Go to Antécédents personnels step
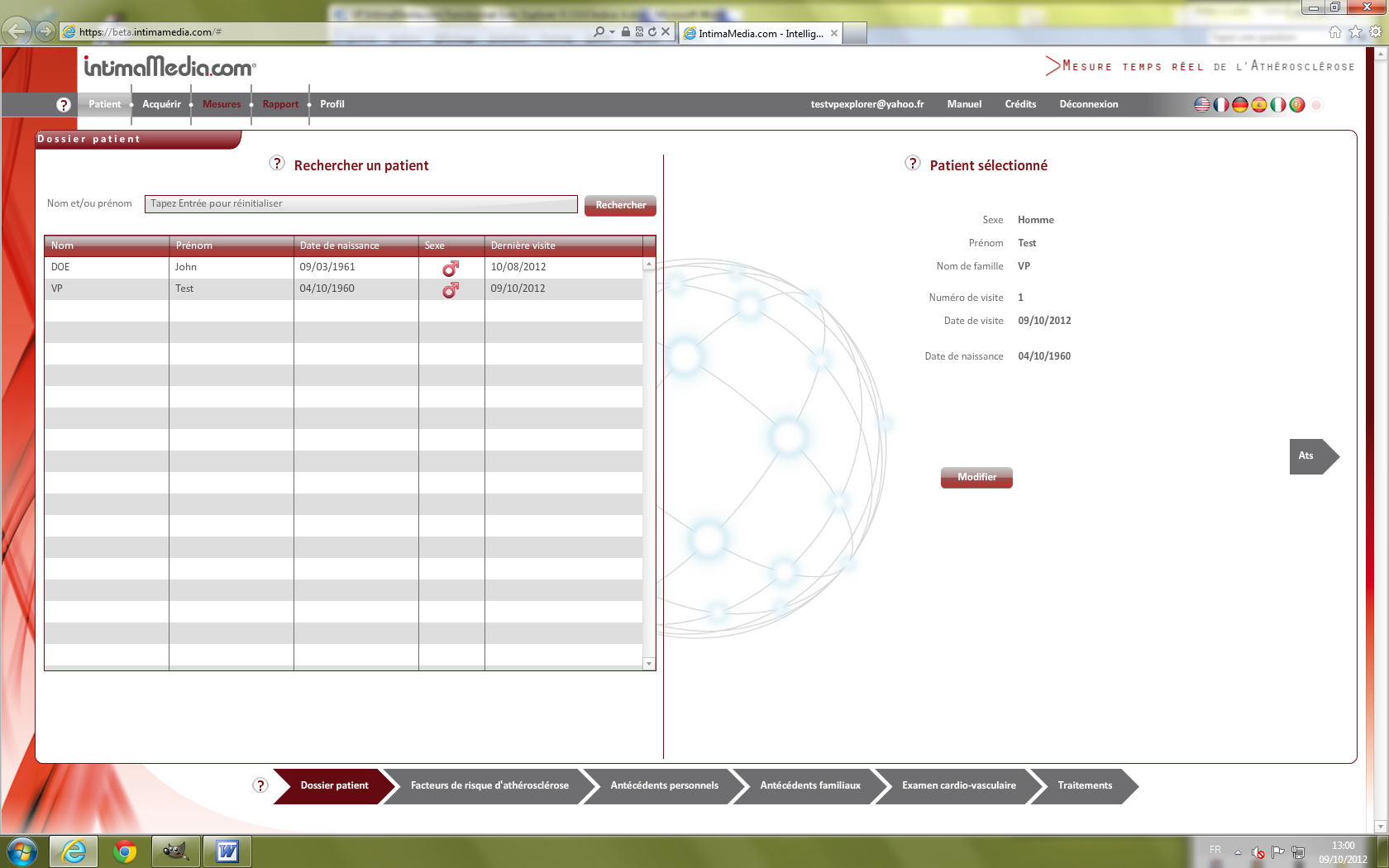1389x868 pixels. point(664,785)
